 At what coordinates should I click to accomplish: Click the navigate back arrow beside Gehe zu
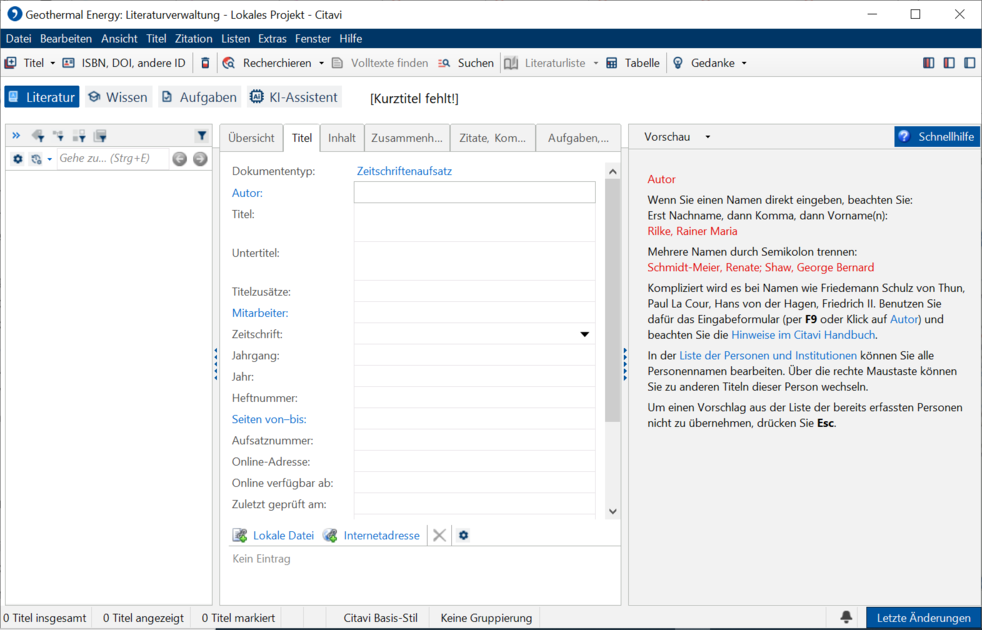(180, 159)
